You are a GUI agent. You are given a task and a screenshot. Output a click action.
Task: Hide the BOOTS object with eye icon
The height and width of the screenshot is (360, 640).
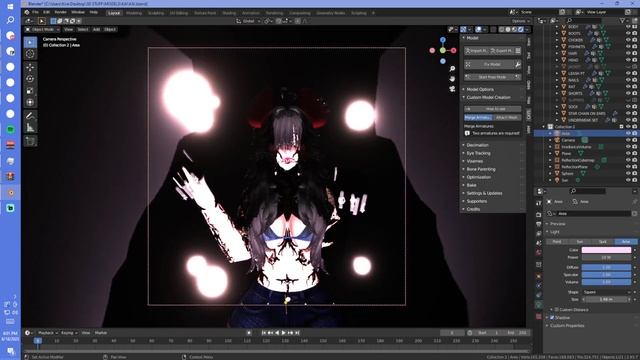628,33
